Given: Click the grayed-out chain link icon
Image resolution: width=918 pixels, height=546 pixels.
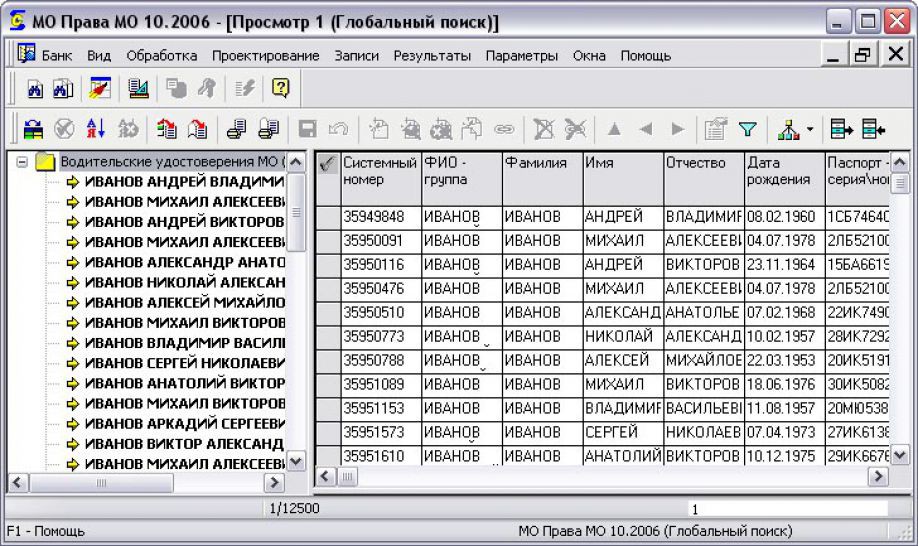Looking at the screenshot, I should (503, 129).
